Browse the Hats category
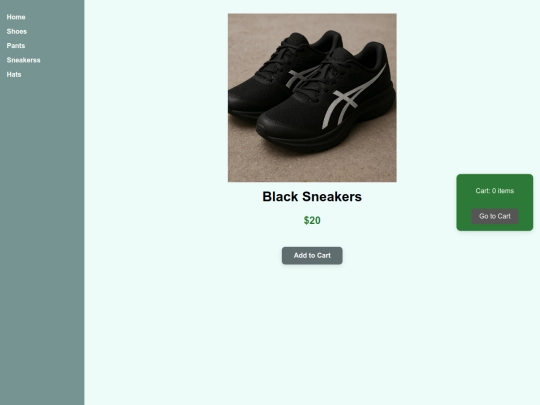Viewport: 540px width, 405px height. point(14,74)
